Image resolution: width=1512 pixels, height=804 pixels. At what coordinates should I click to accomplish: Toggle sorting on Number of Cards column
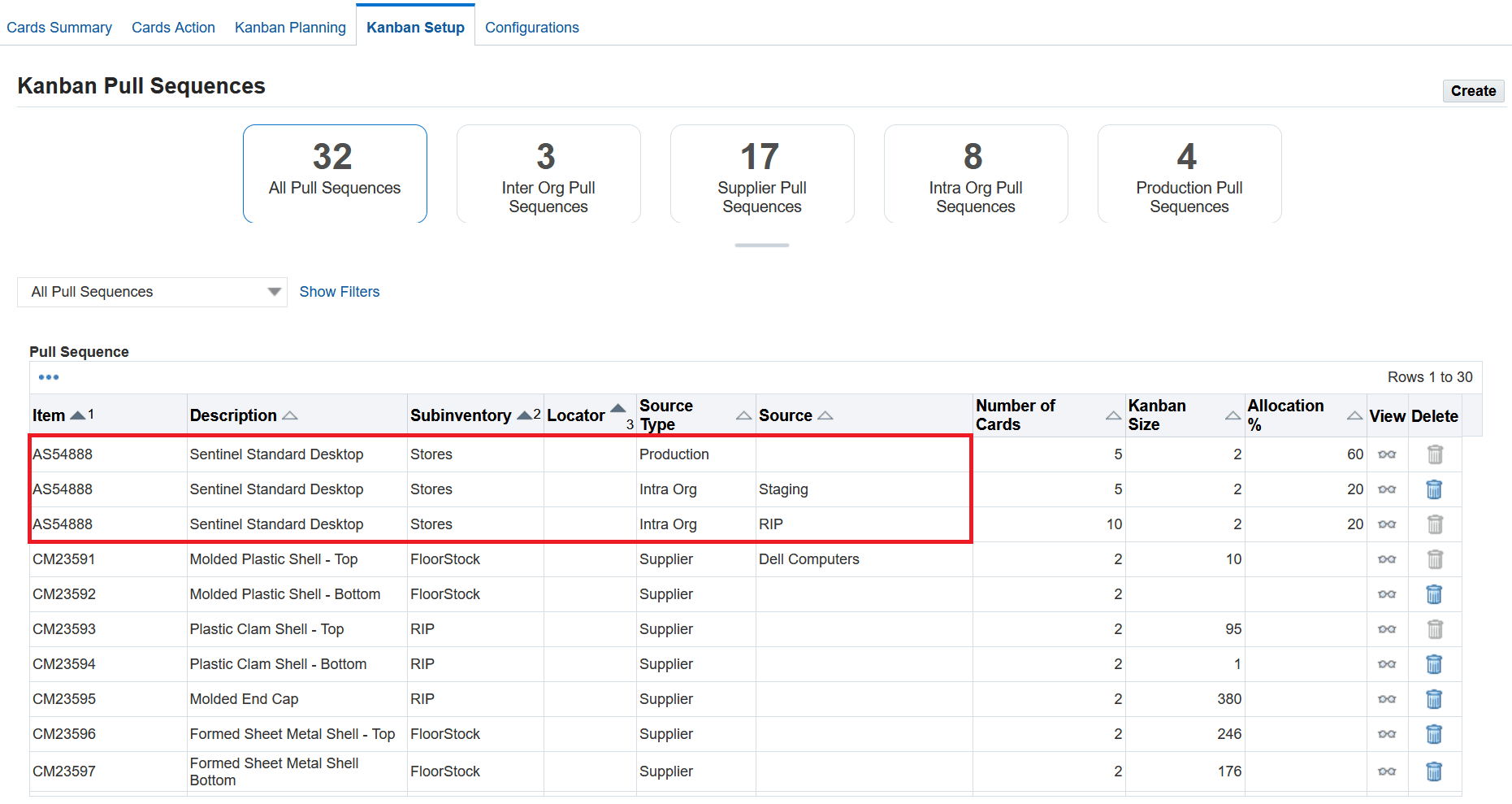point(1112,415)
